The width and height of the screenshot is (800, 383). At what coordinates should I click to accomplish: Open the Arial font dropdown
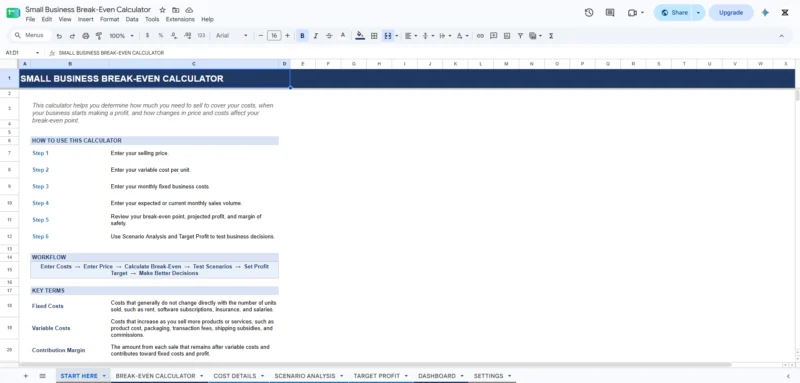tap(232, 36)
